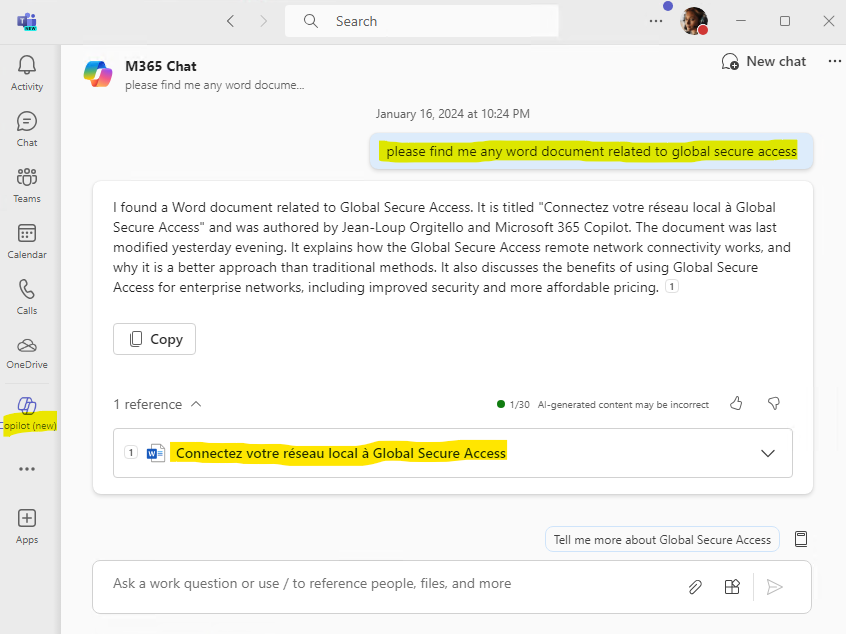Open more options next to New chat
This screenshot has width=846, height=634.
pos(835,62)
